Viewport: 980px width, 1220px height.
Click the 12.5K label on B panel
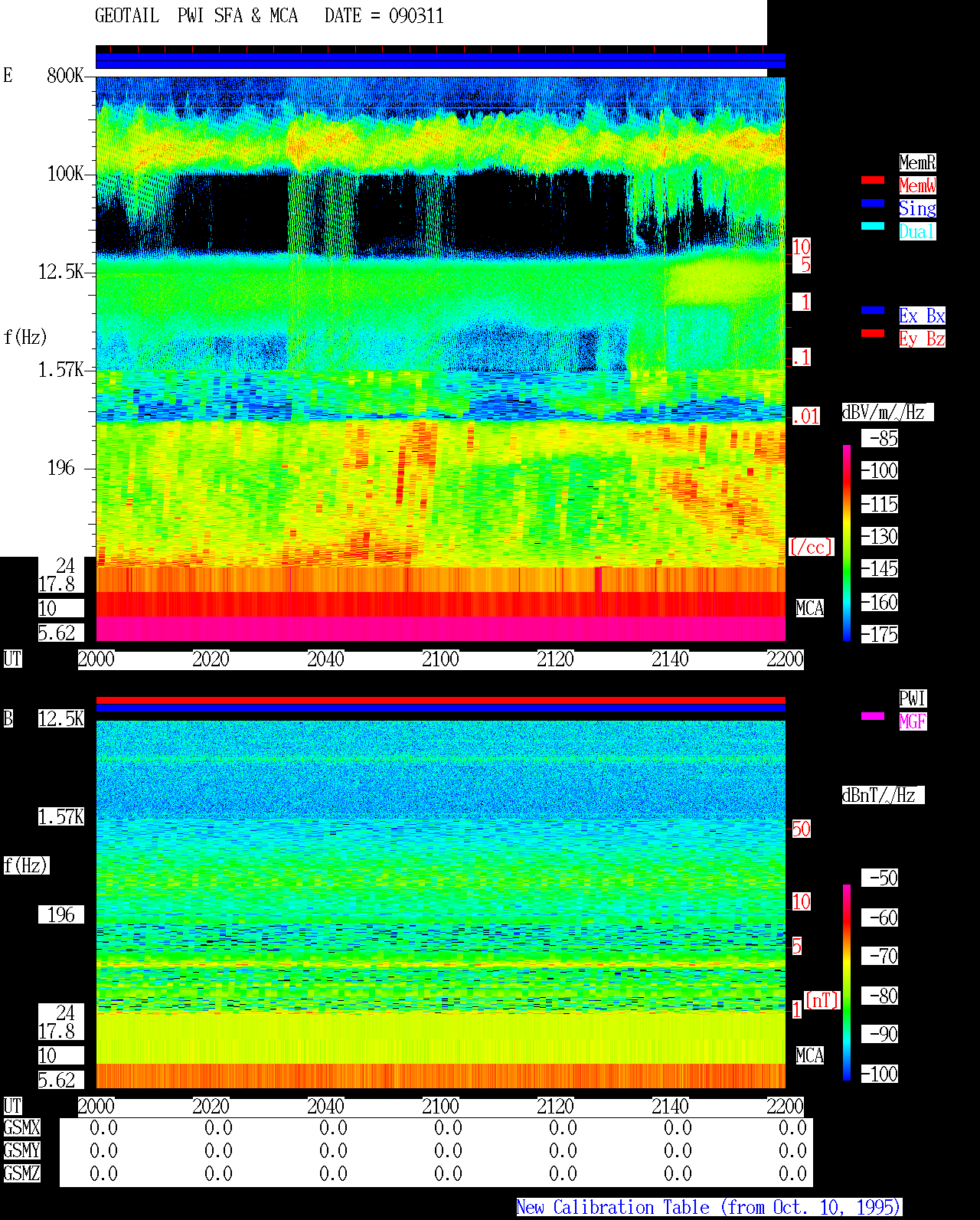61,718
